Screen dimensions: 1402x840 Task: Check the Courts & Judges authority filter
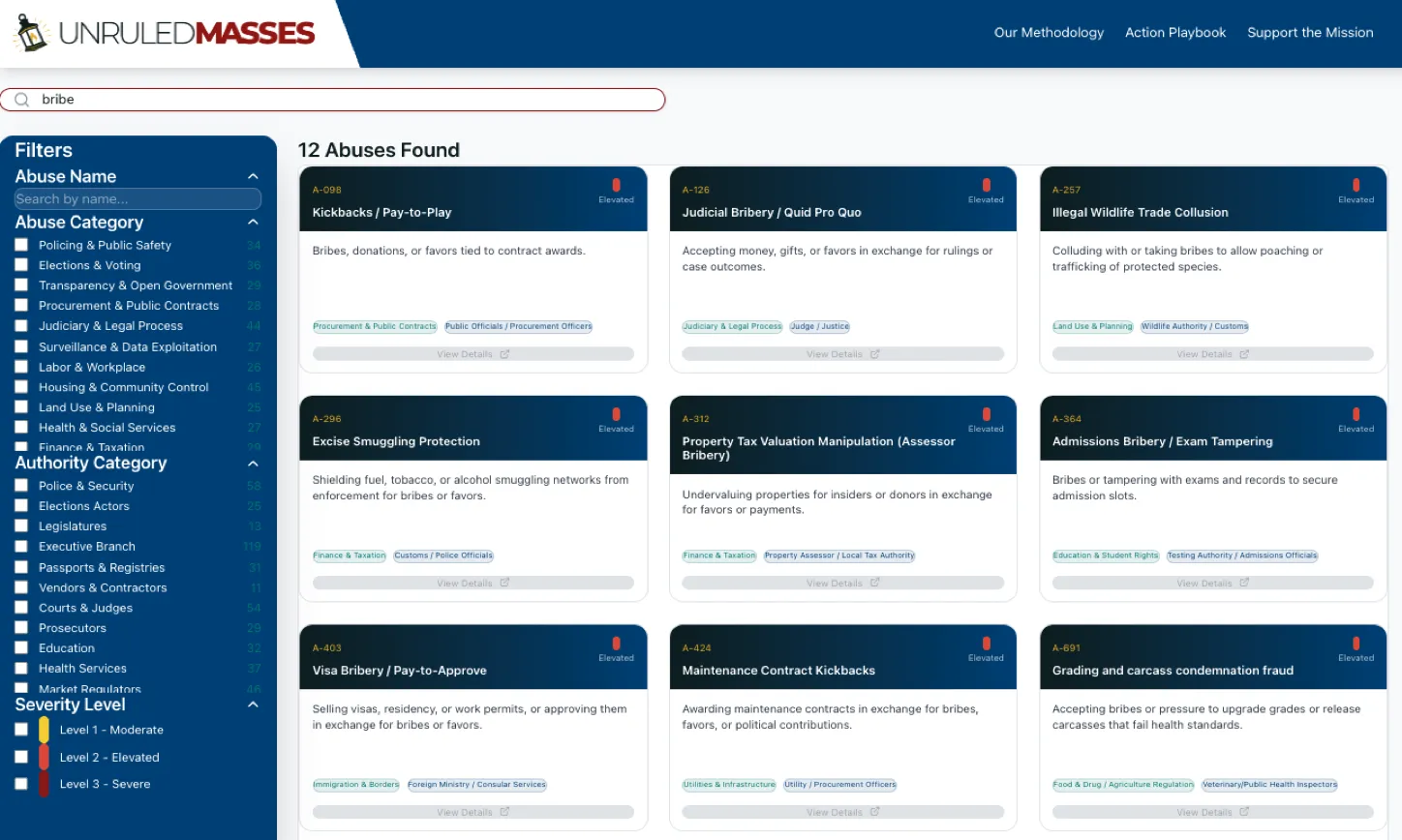click(21, 608)
